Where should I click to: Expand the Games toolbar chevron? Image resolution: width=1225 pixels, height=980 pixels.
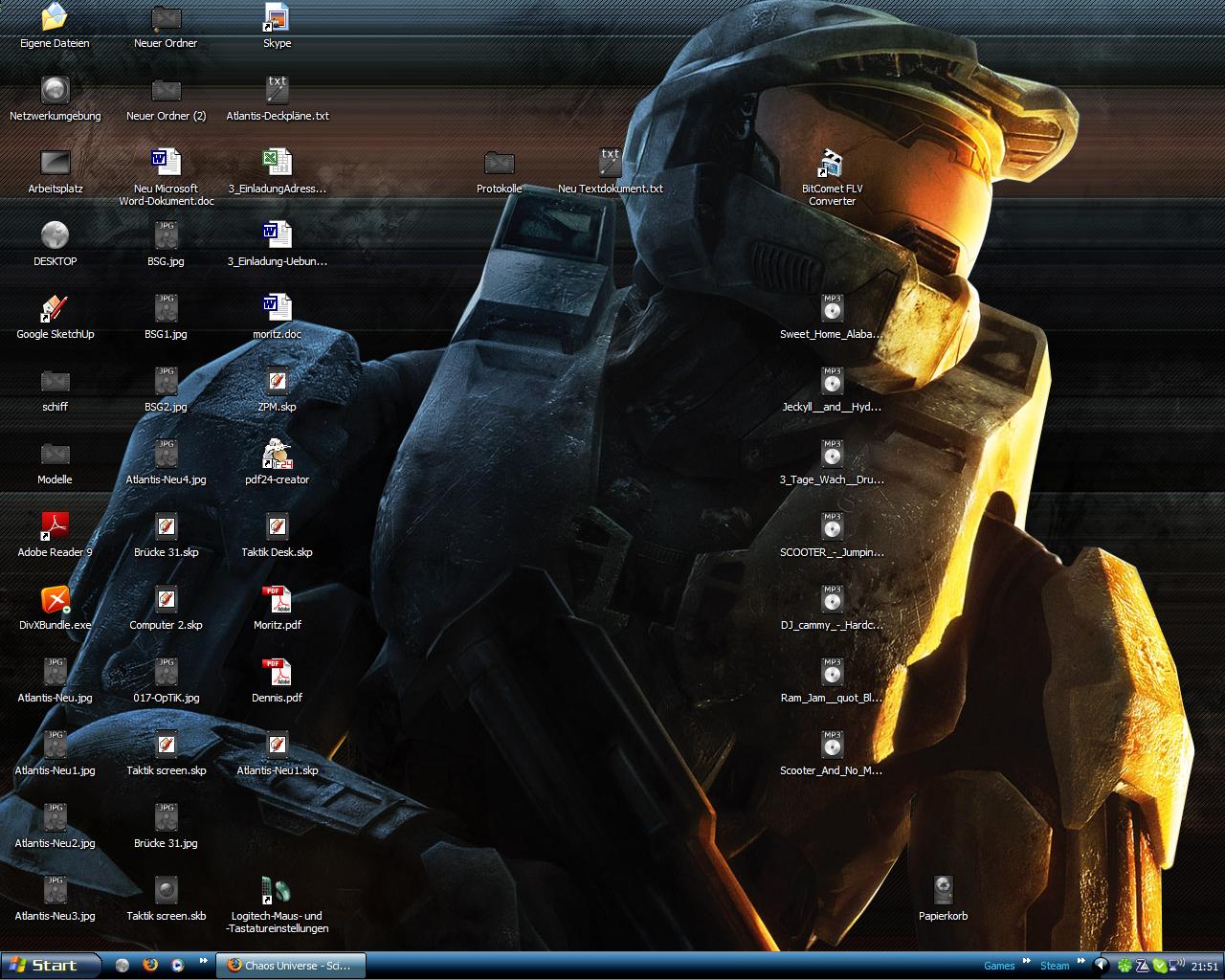pyautogui.click(x=1027, y=961)
